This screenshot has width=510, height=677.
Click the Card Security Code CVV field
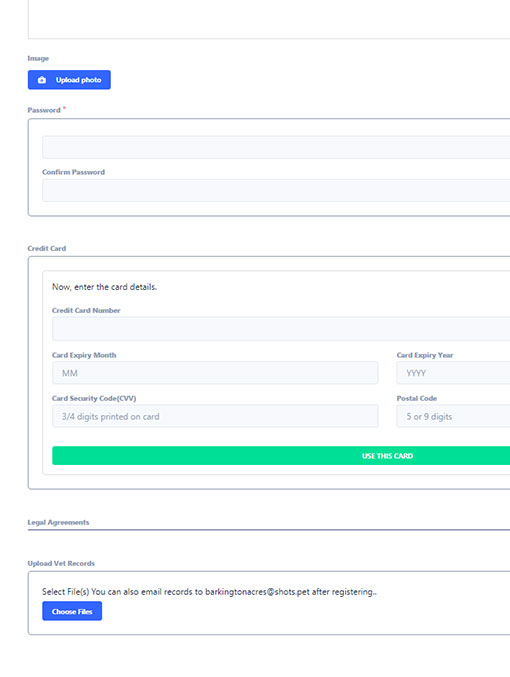tap(215, 416)
